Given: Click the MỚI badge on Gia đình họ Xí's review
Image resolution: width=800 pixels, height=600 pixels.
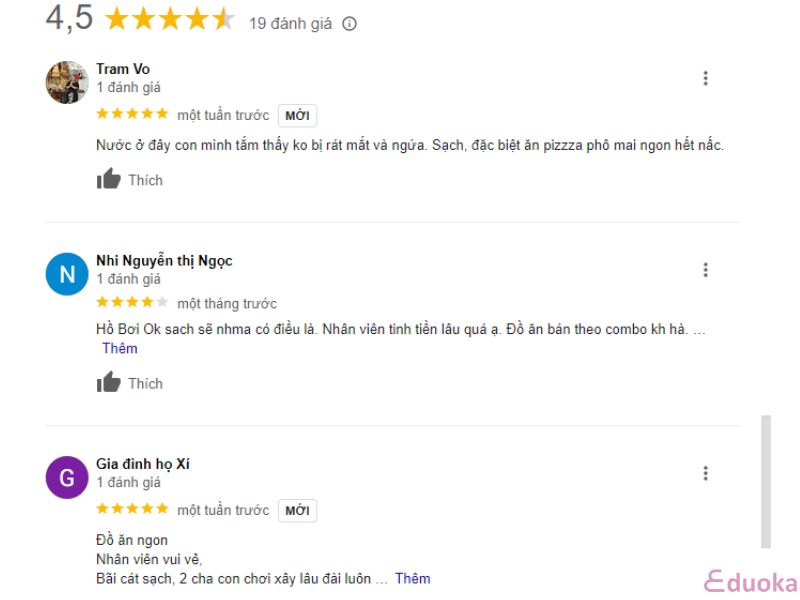Looking at the screenshot, I should [x=297, y=510].
